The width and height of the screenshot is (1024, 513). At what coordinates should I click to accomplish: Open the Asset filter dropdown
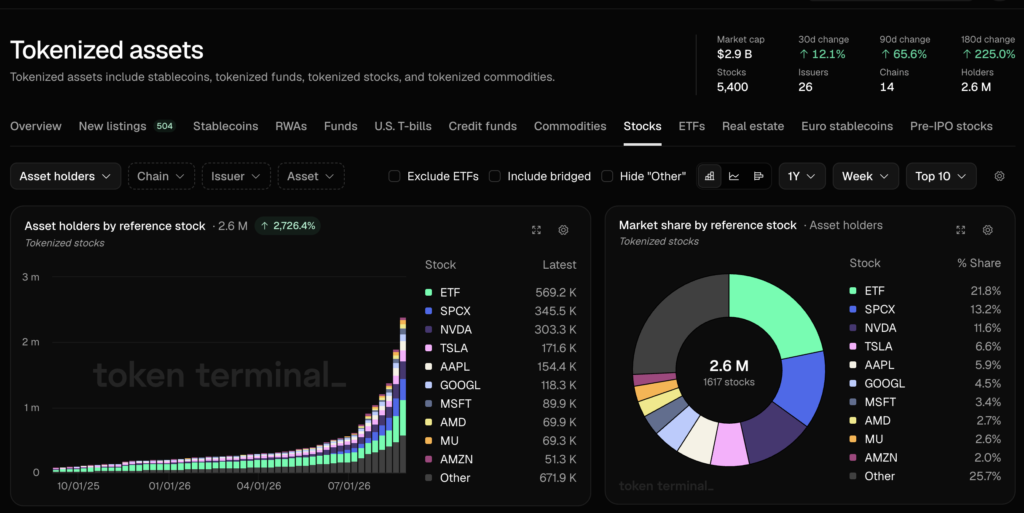311,176
